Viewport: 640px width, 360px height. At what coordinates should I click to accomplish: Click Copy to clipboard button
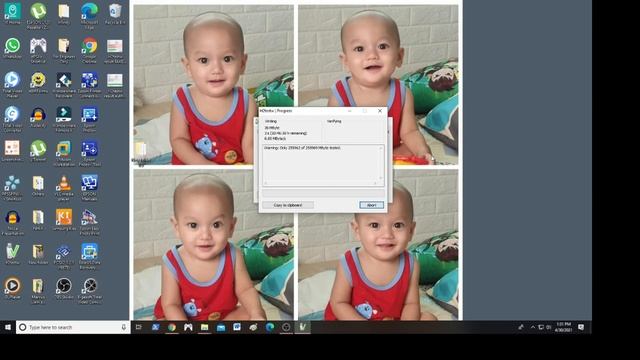pyautogui.click(x=288, y=205)
